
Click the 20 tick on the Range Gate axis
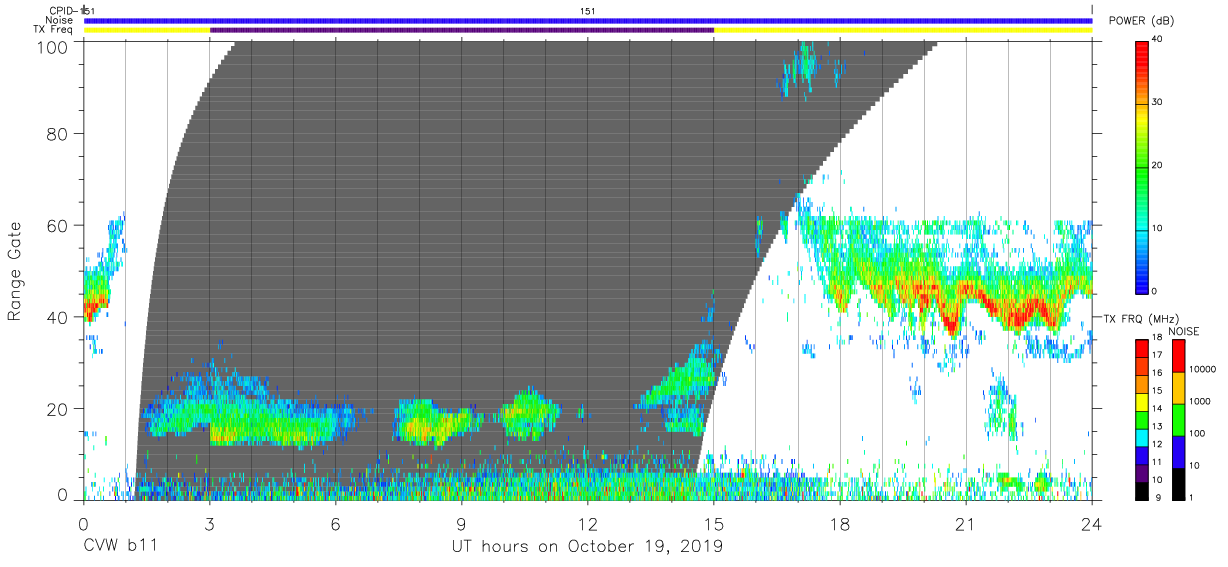point(59,409)
